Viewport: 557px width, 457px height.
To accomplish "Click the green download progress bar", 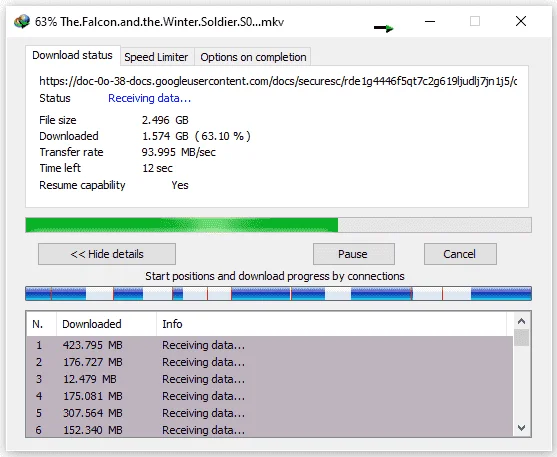I will (278, 225).
